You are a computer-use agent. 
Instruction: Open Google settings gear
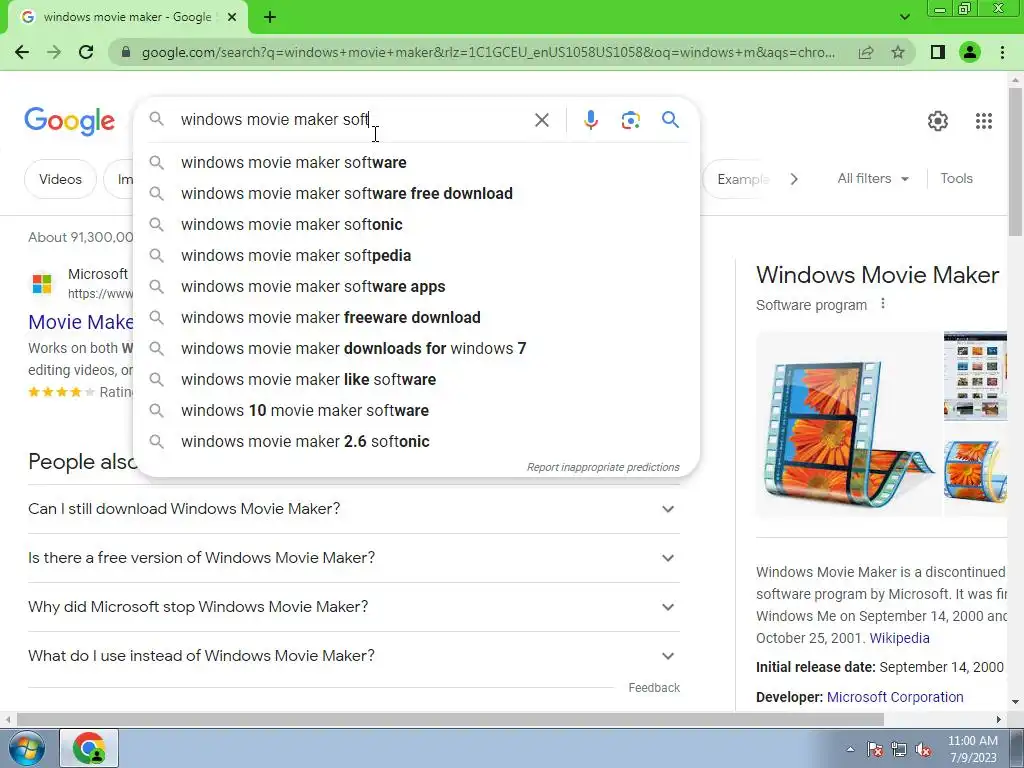(x=938, y=121)
